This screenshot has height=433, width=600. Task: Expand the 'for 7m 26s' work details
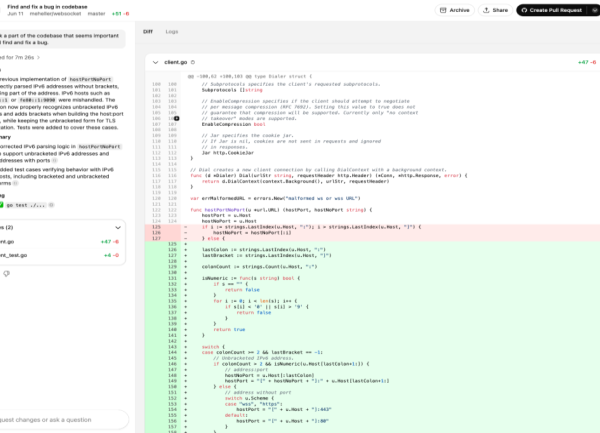tap(21, 57)
